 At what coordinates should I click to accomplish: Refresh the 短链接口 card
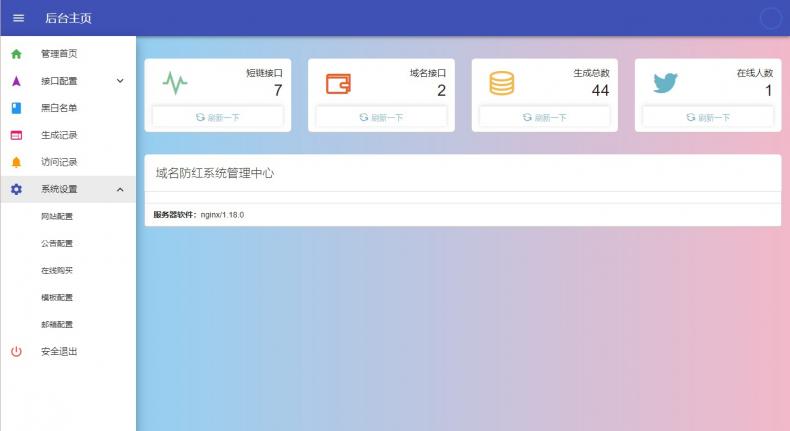[218, 117]
